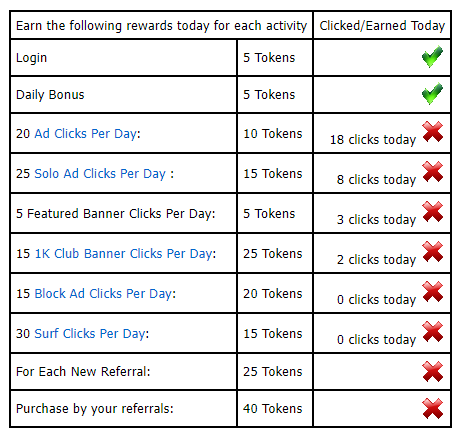
Task: Select the Clicked/Earned Today column header
Action: (x=382, y=26)
